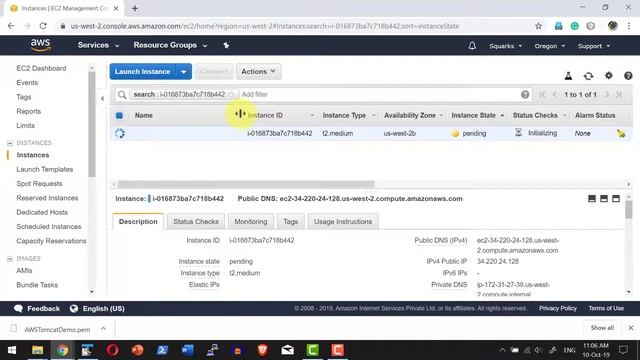Screen dimensions: 640x360
Task: Set details pane to small layout
Action: tap(592, 199)
